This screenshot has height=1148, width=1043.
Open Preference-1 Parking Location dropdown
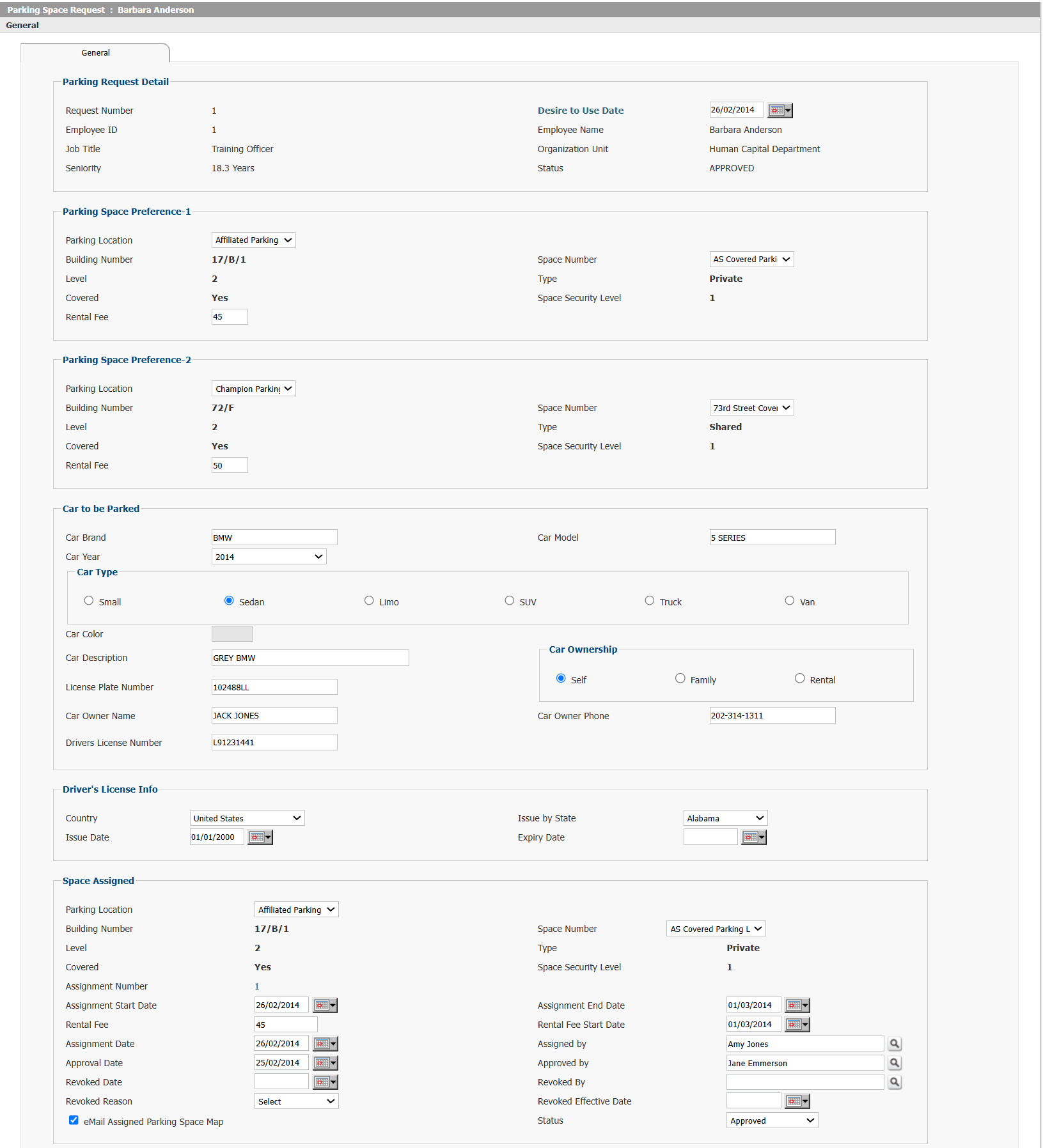coord(254,240)
